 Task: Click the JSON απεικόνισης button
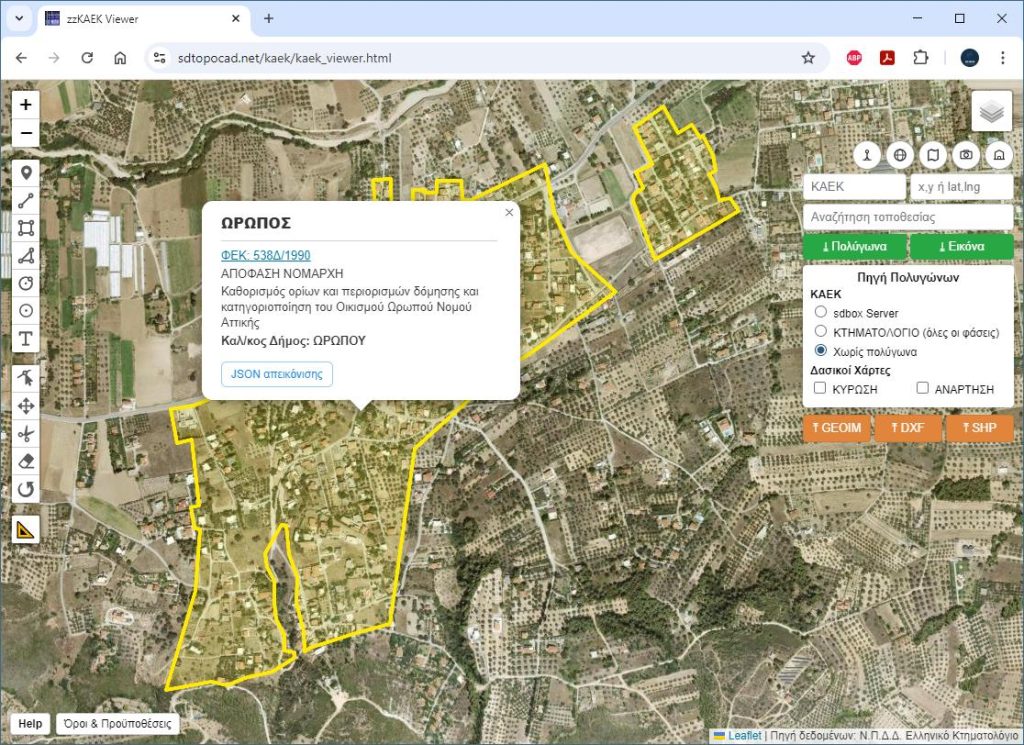(277, 374)
